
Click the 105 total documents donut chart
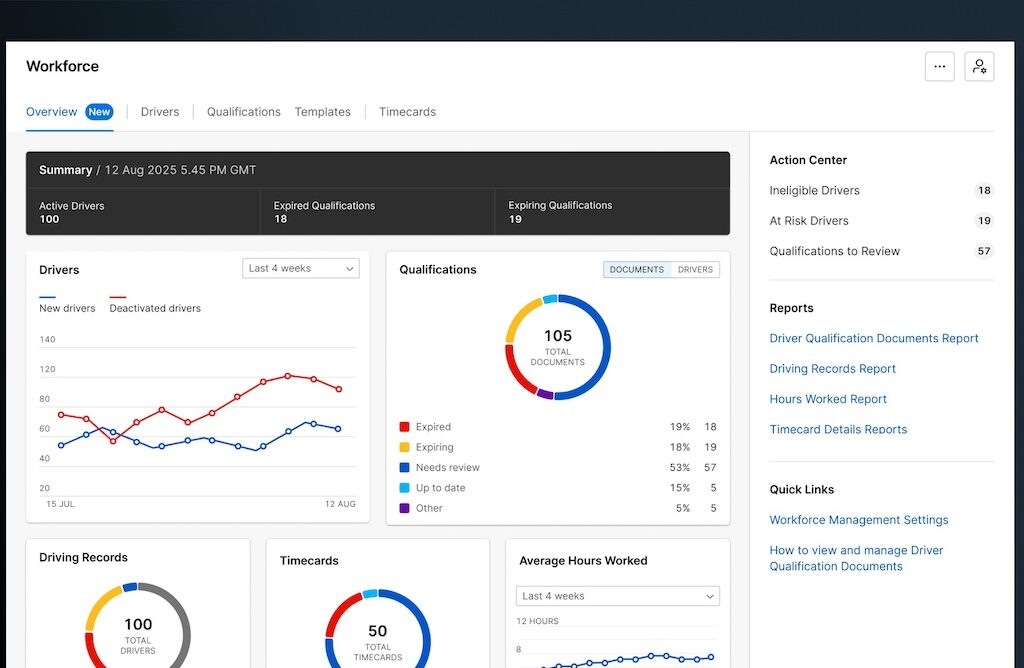point(558,347)
